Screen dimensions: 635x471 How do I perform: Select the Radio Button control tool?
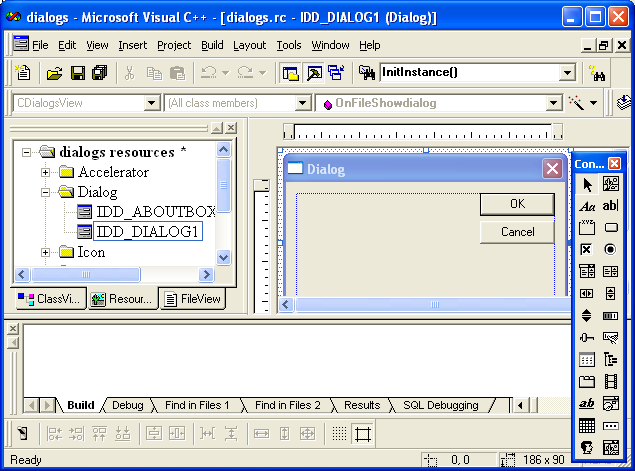point(611,249)
